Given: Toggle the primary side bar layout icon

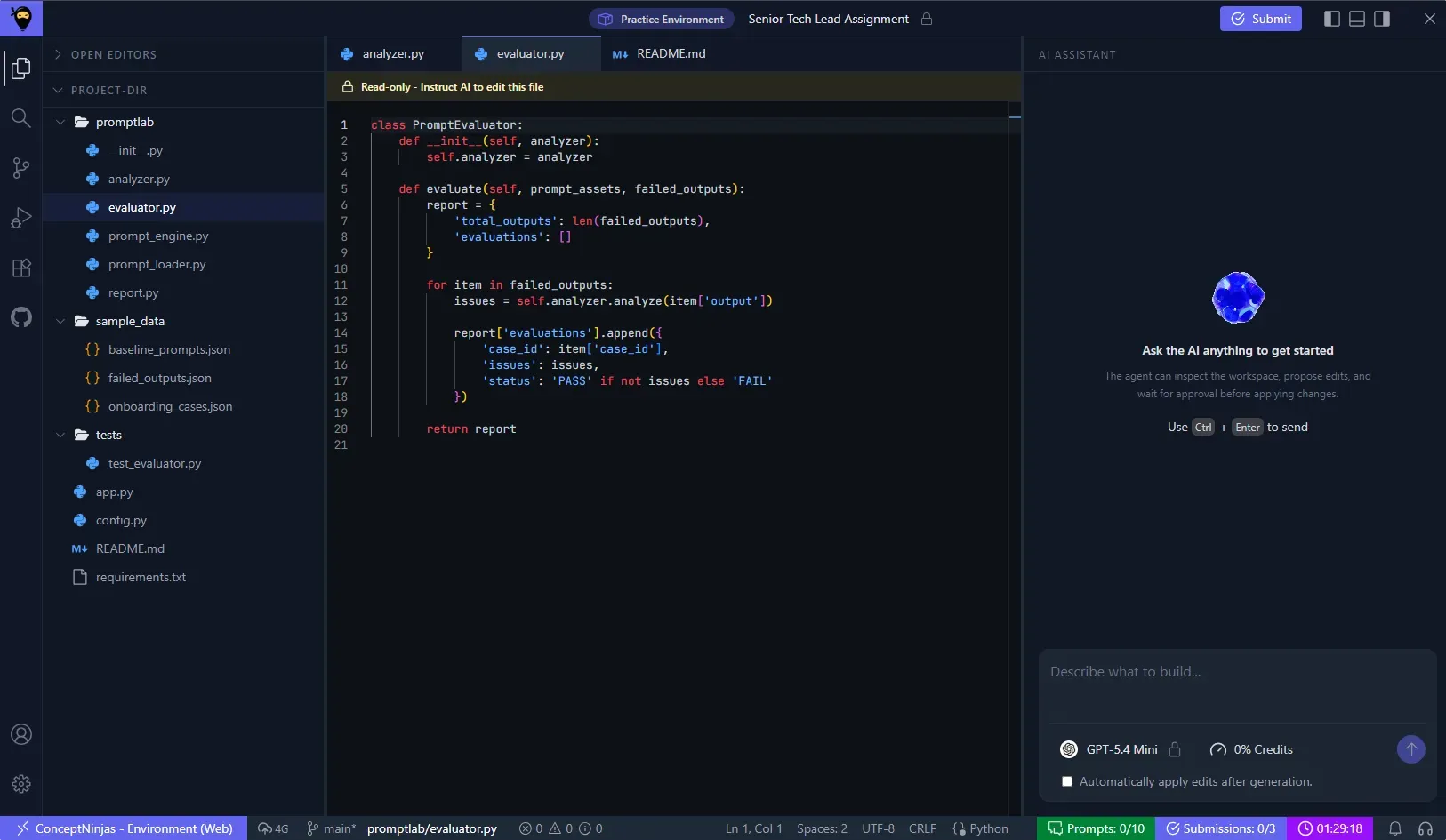Looking at the screenshot, I should (x=1332, y=19).
